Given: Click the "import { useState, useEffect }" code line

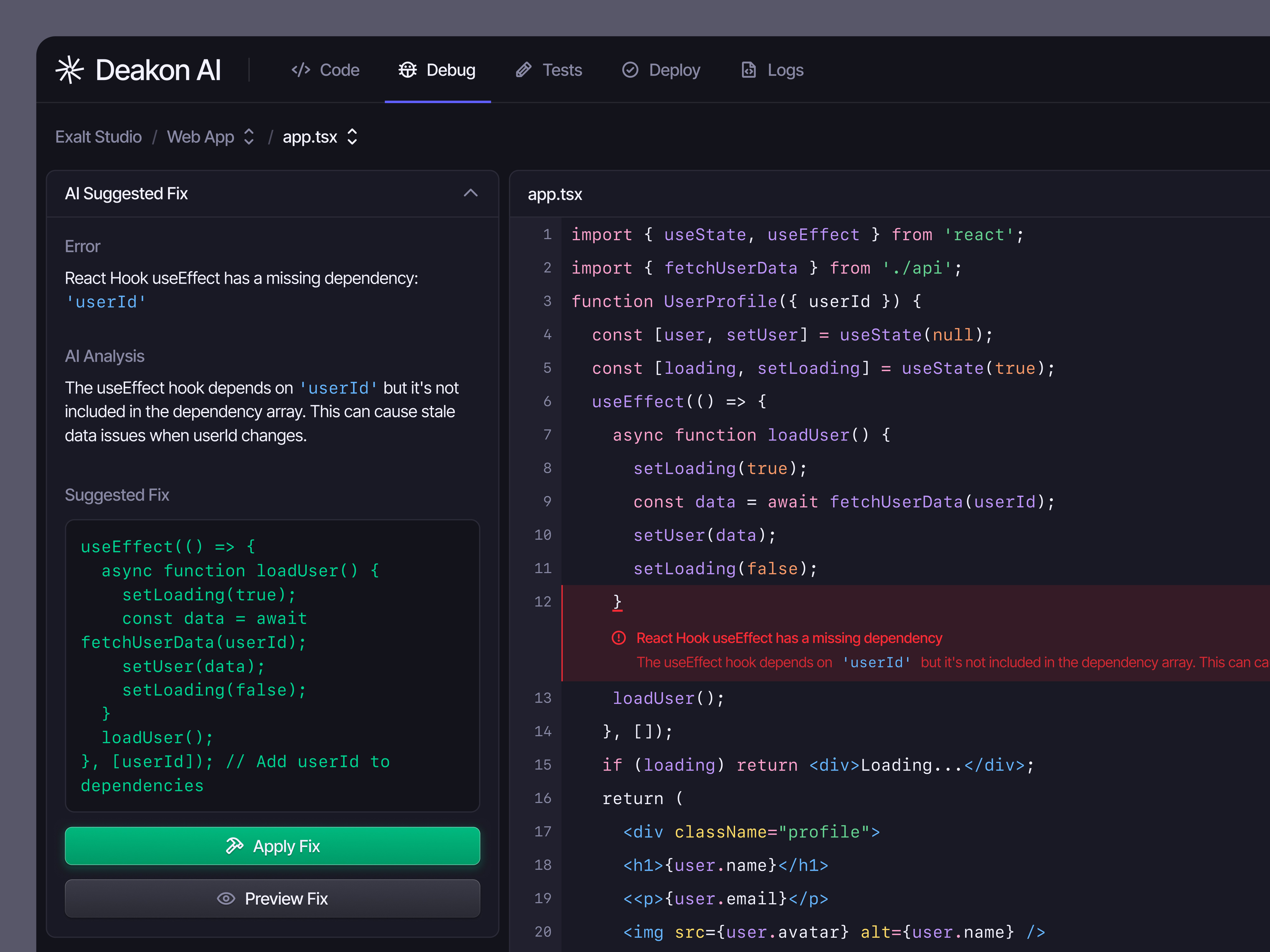Looking at the screenshot, I should click(798, 235).
